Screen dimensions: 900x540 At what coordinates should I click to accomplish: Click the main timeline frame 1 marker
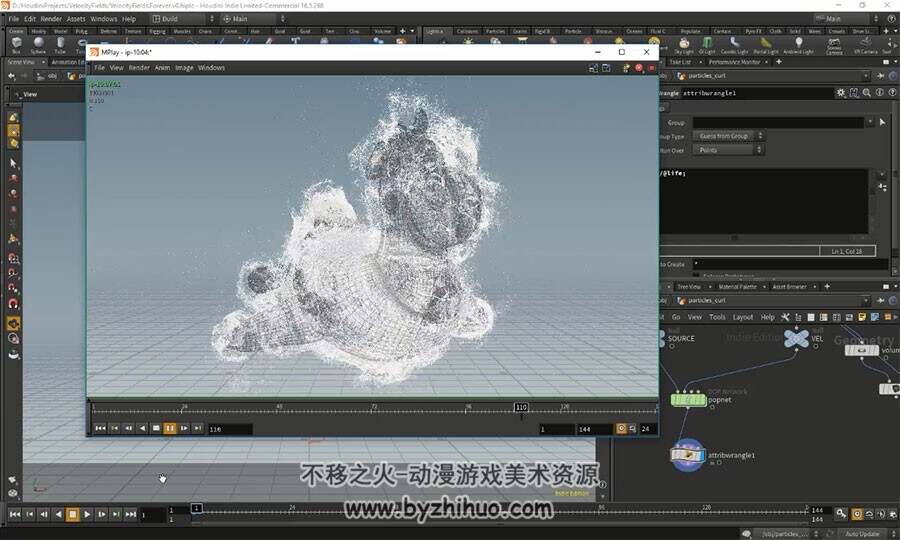coord(196,508)
